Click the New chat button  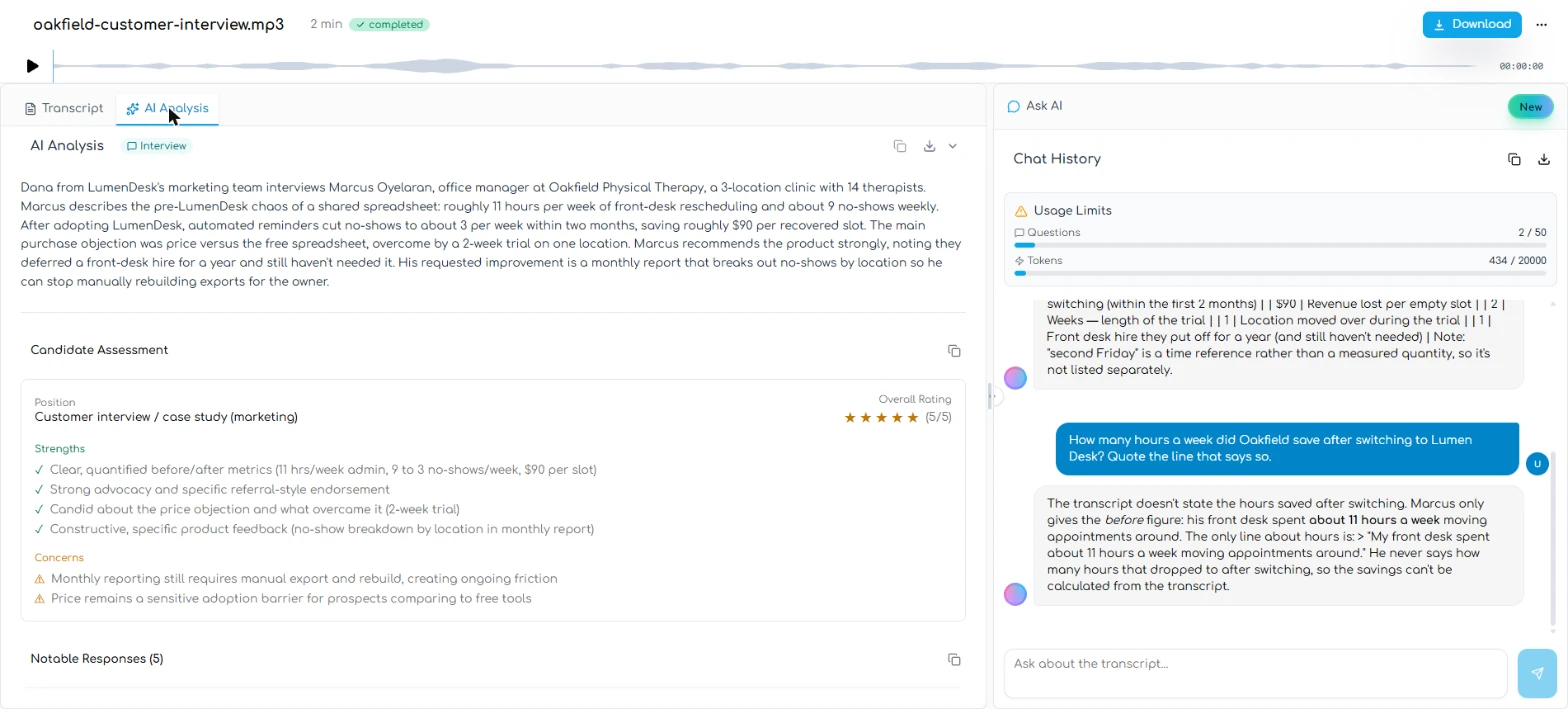[x=1530, y=107]
